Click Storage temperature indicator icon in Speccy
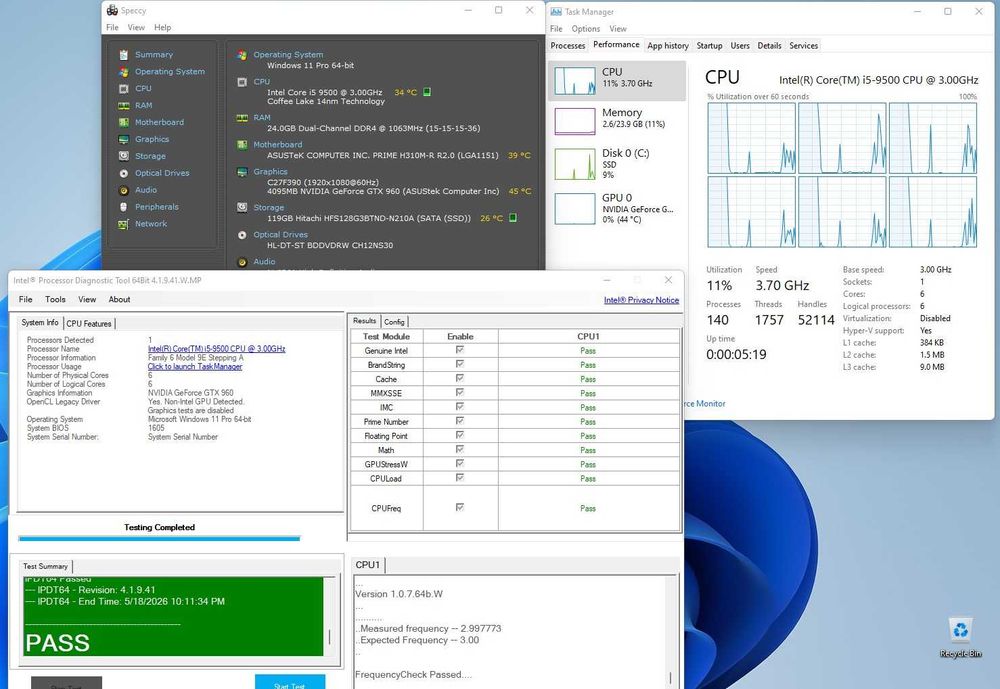The height and width of the screenshot is (689, 1000). [513, 218]
